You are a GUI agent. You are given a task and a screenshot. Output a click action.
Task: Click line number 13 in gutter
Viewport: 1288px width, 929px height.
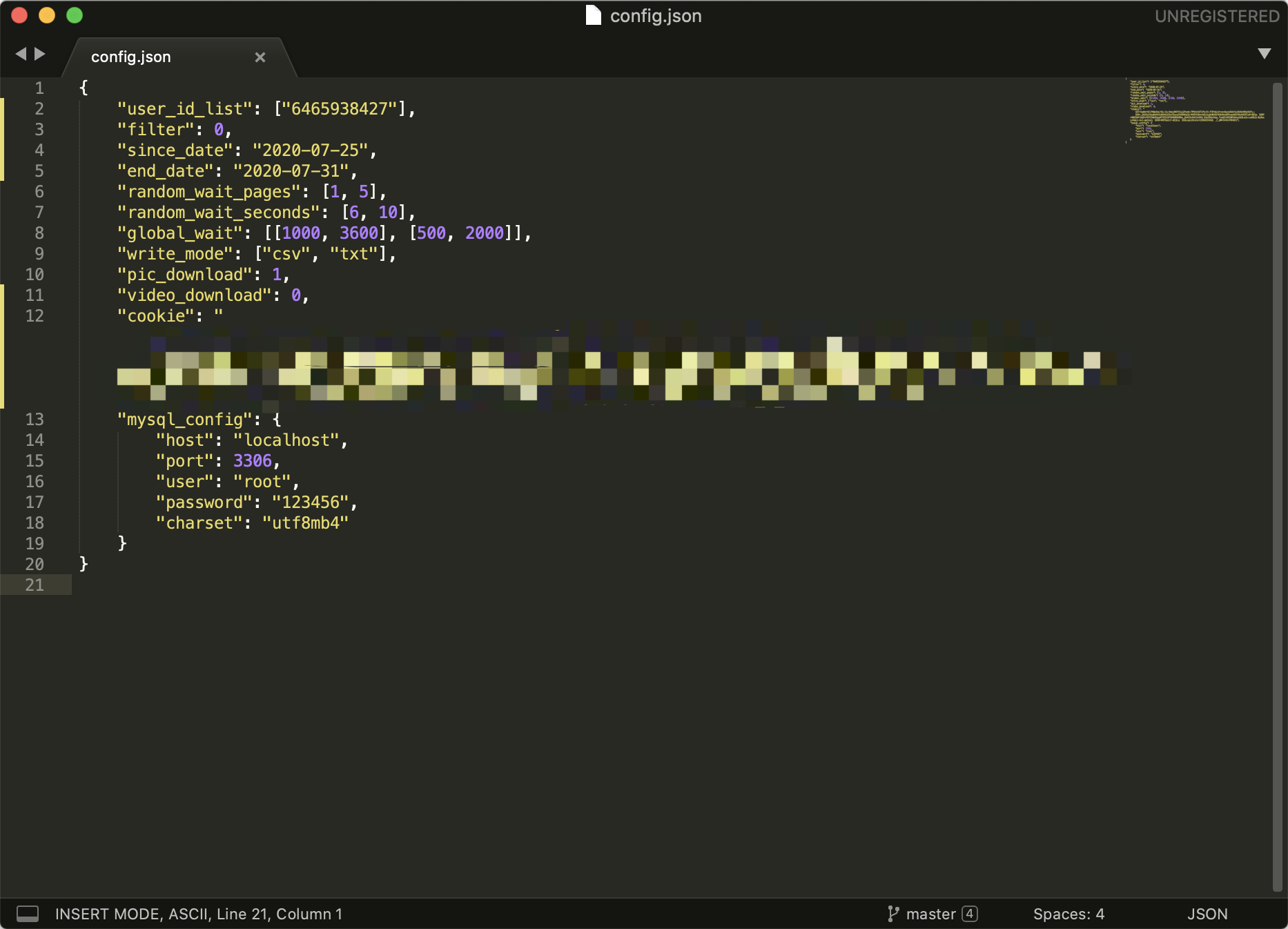[35, 419]
